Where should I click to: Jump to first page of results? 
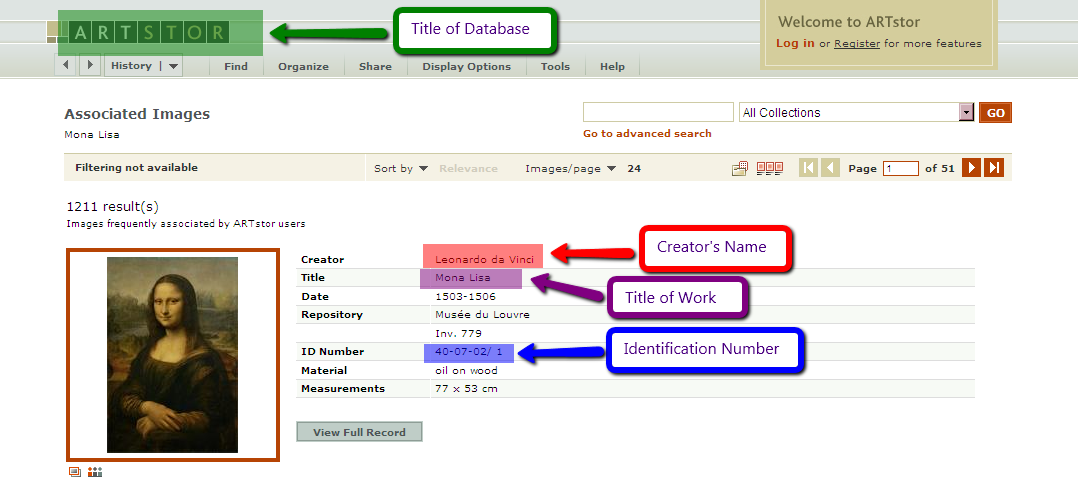[808, 168]
